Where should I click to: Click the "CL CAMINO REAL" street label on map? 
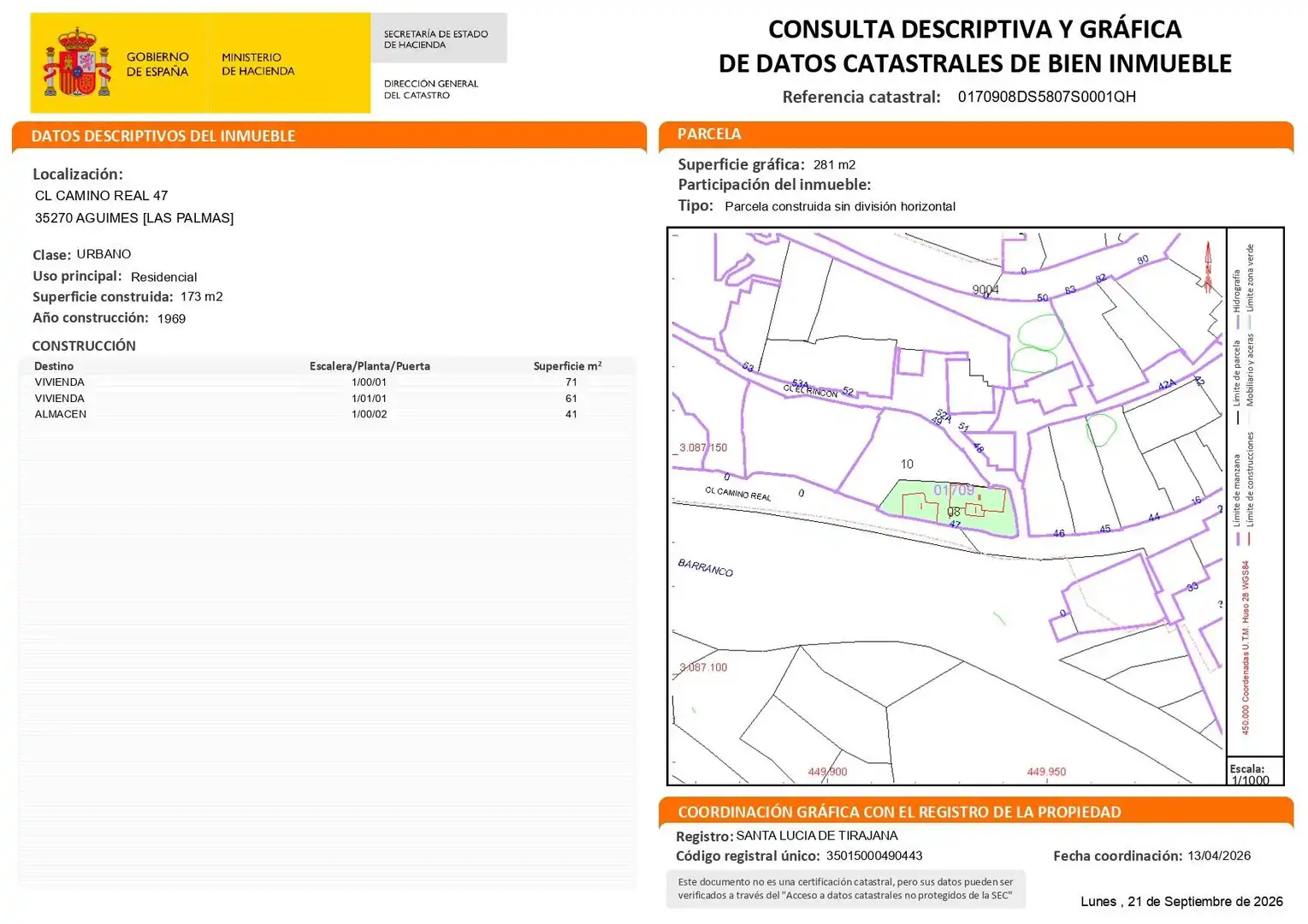[737, 494]
